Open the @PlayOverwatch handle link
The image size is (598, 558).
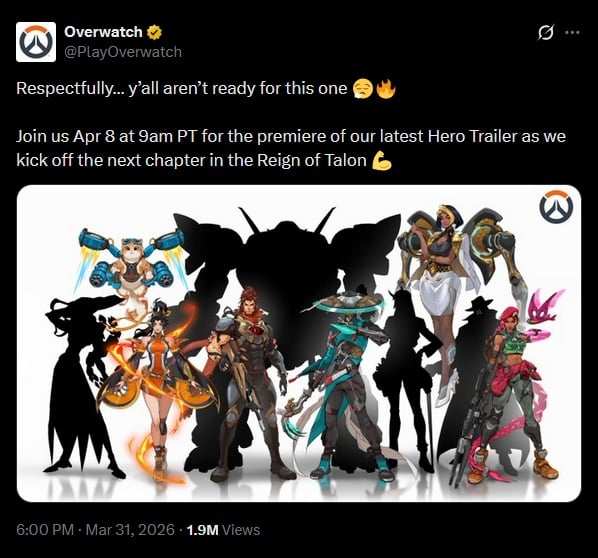(123, 52)
